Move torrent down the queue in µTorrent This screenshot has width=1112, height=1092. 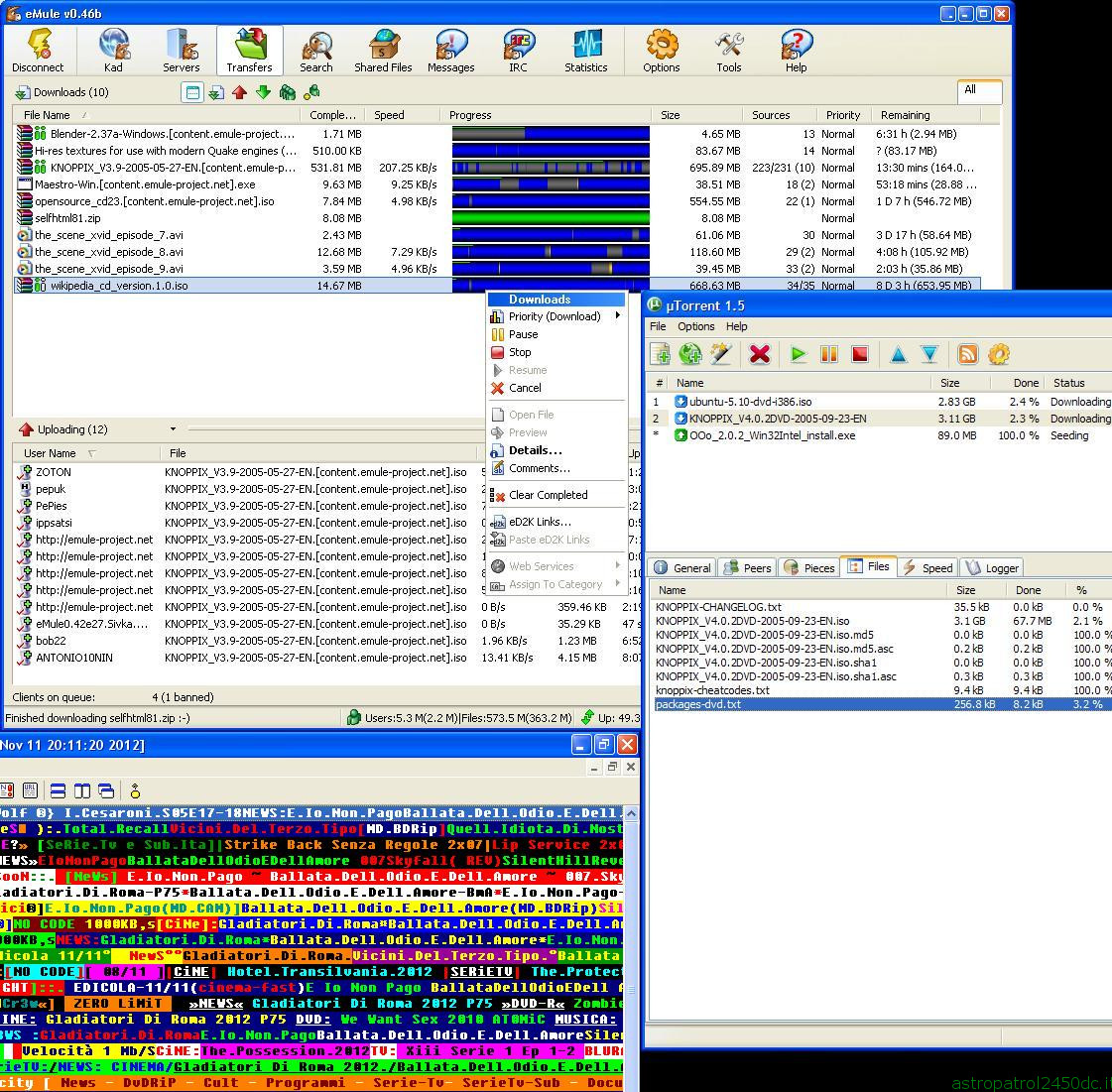point(929,354)
